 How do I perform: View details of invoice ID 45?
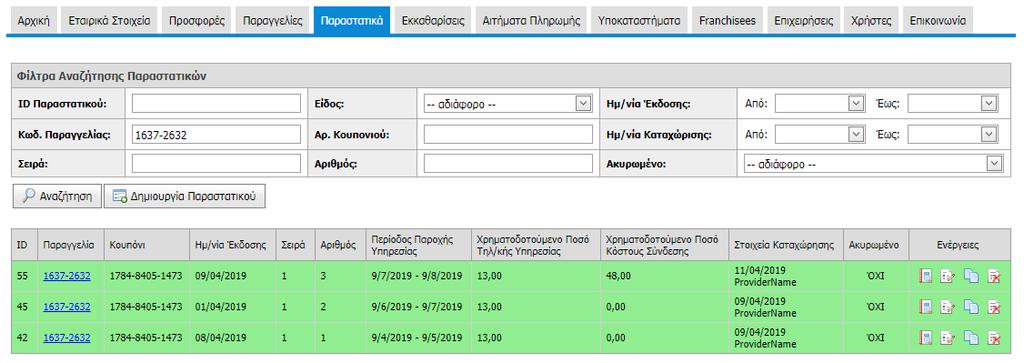coord(925,307)
